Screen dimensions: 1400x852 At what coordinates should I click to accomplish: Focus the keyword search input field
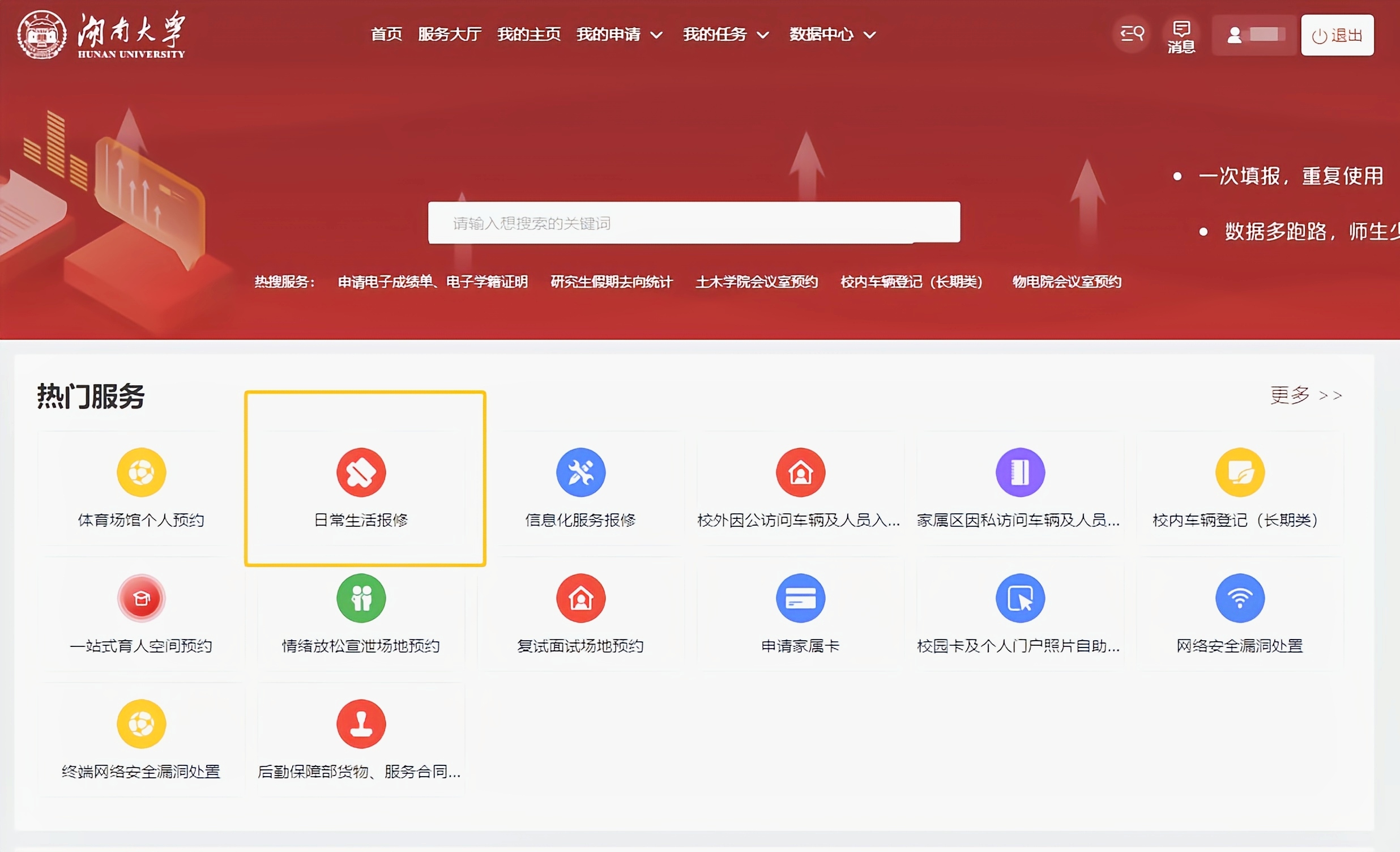pos(693,223)
